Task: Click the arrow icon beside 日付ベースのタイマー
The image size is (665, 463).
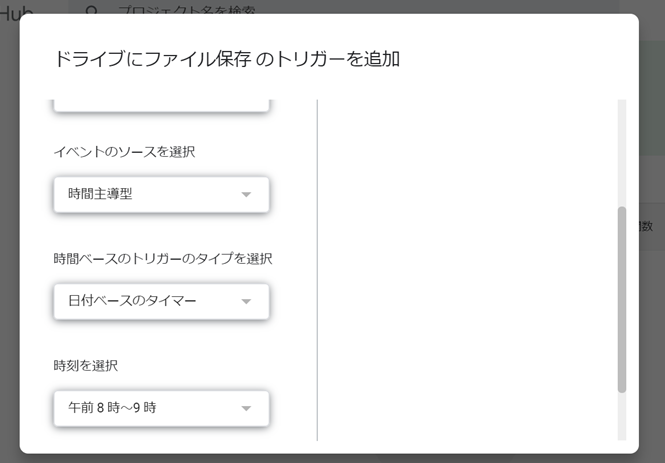Action: (246, 301)
